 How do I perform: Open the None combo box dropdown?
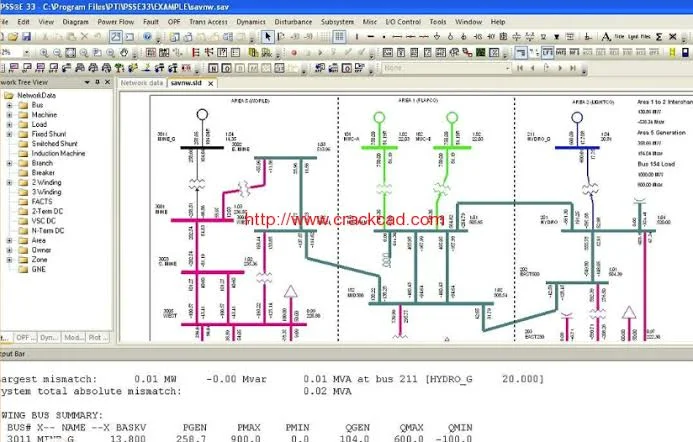tap(507, 69)
